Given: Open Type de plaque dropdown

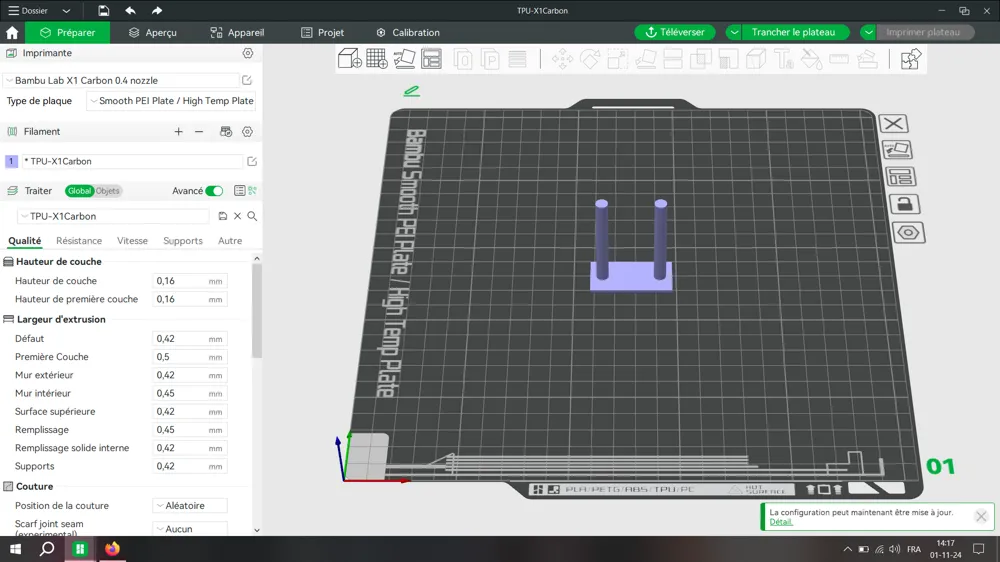Looking at the screenshot, I should click(x=170, y=101).
